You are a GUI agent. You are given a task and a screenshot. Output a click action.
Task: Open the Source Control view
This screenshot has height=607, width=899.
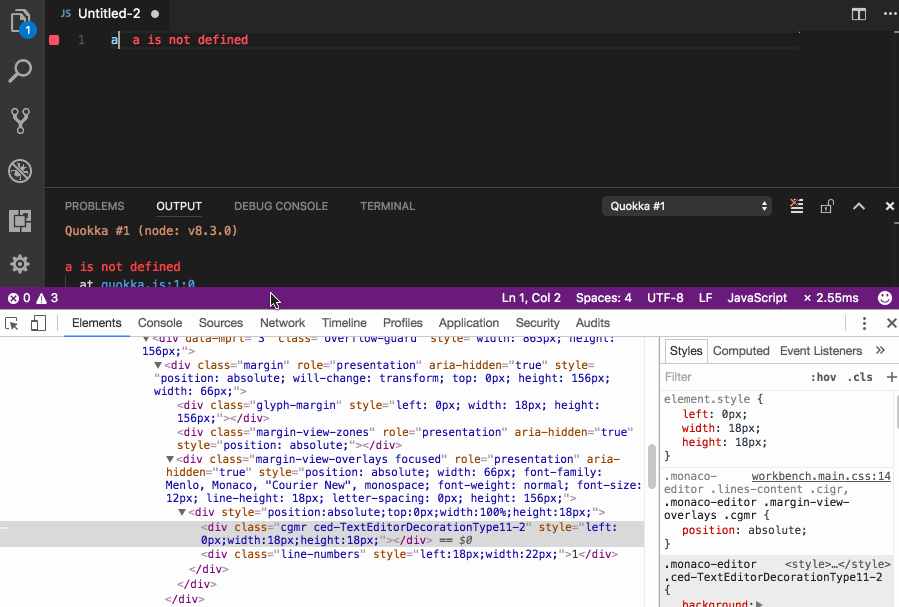tap(21, 120)
